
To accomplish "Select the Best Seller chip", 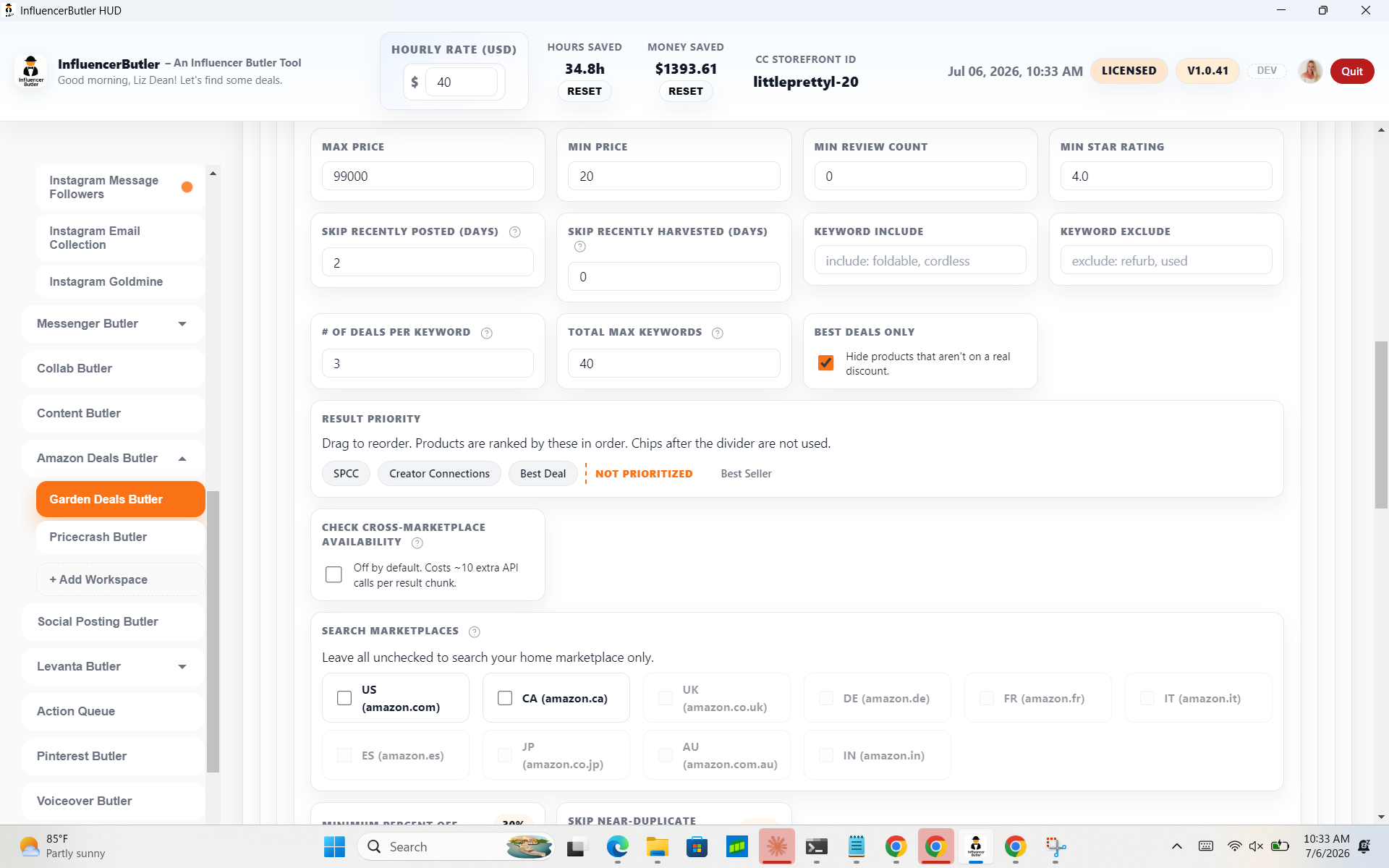I will click(746, 474).
